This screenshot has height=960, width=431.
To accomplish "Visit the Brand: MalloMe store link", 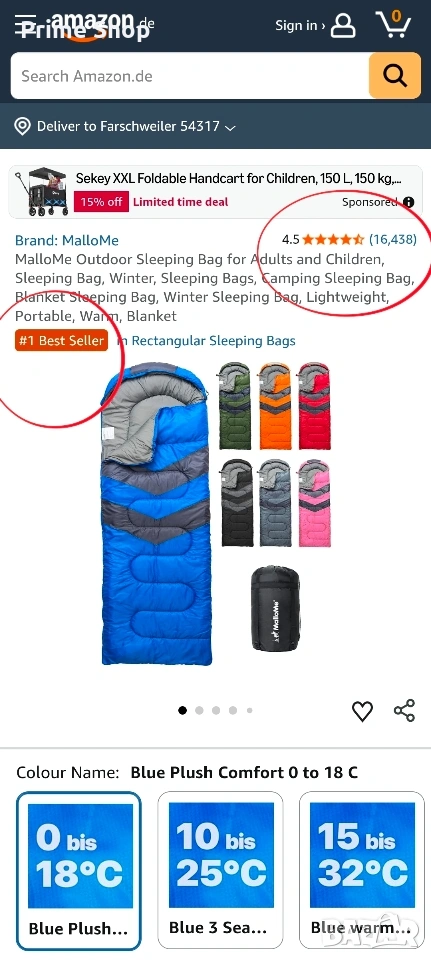I will (x=67, y=241).
